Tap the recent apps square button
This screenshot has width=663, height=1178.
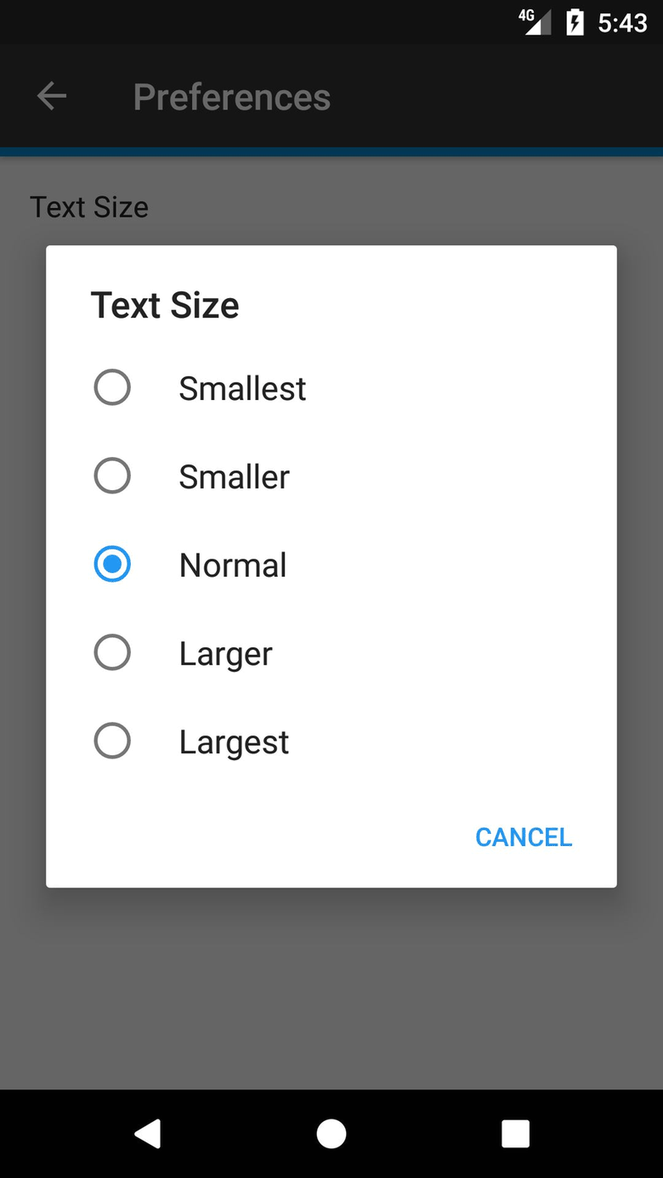click(x=515, y=1133)
